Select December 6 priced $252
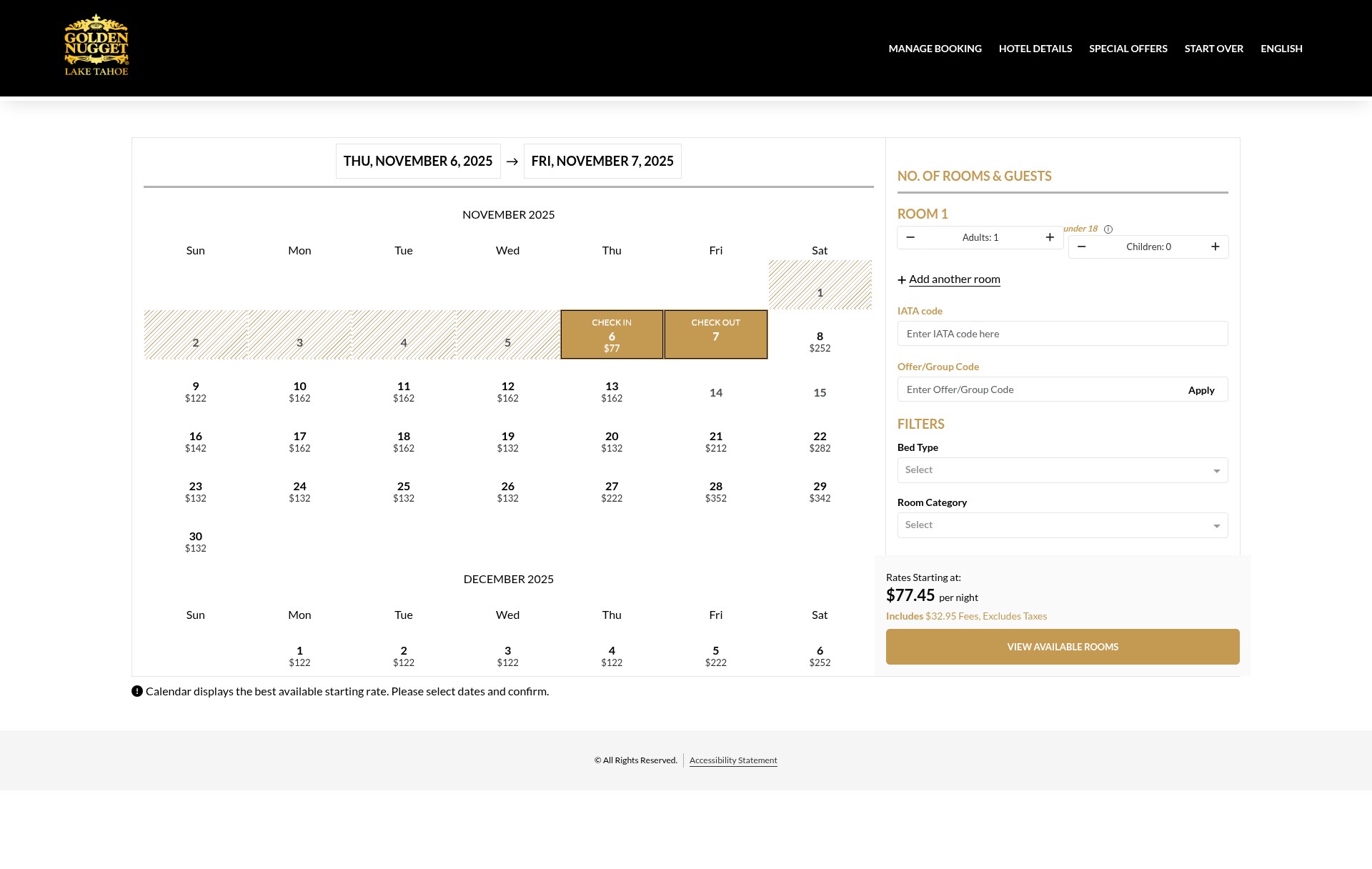Screen dimensions: 1372x869 pyautogui.click(x=820, y=656)
